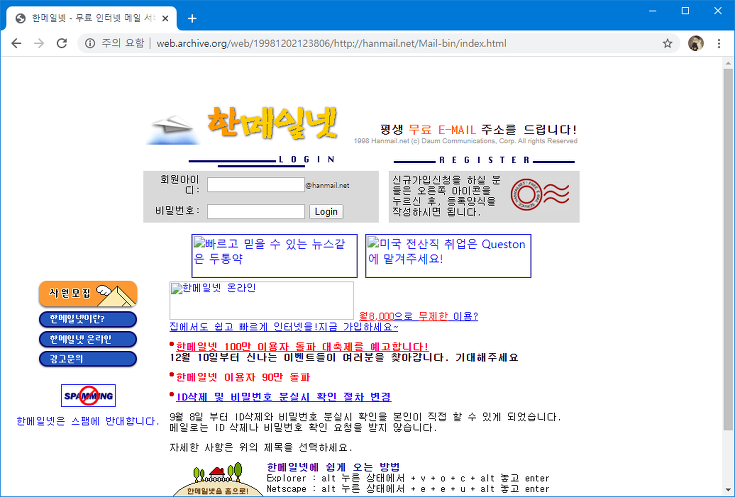Viewport: 735px width, 497px height.
Task: Click the 한메일넷에 쉽게 오는 방법 heading
Action: (333, 467)
